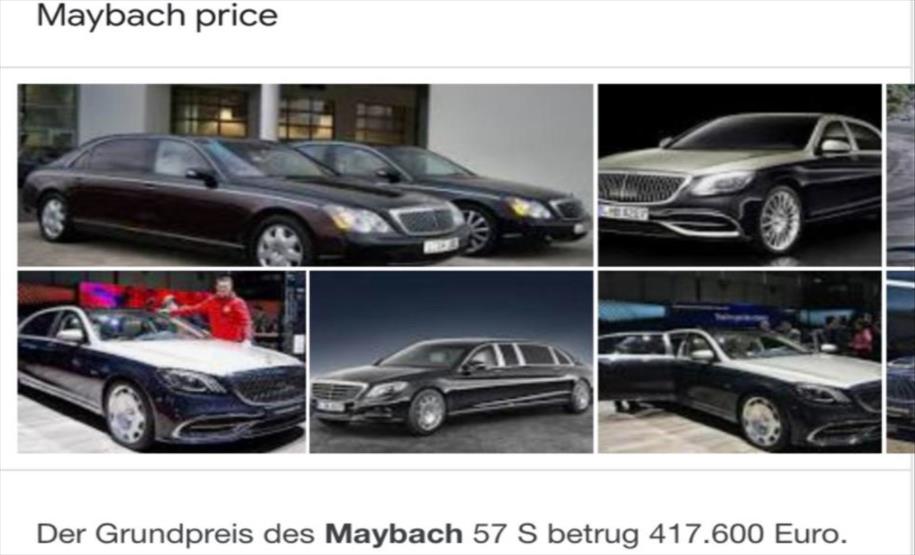Click the lit building windows behind the sedans
This screenshot has height=555, width=915.
(292, 116)
